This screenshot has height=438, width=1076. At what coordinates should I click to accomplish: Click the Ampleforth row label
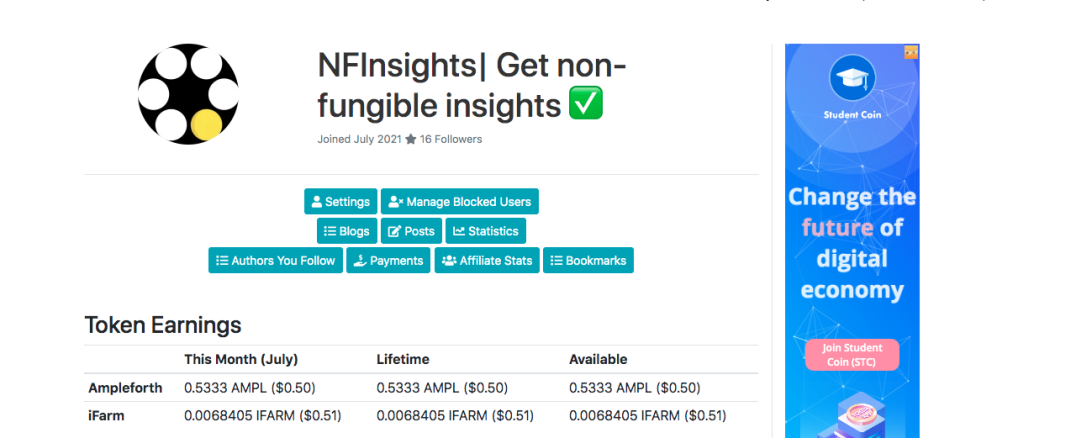click(x=126, y=388)
